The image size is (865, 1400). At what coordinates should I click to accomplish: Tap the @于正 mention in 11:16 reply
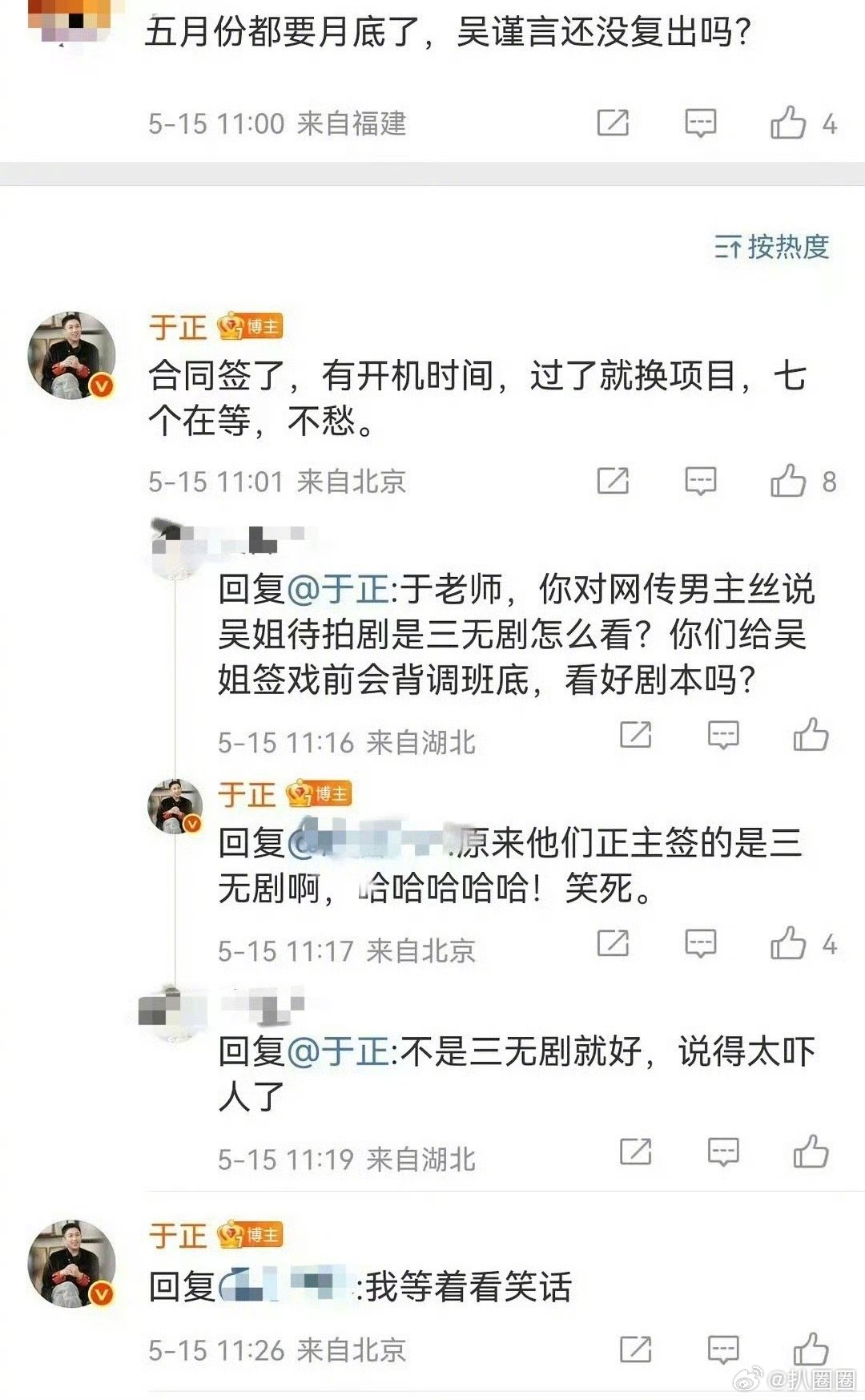(x=338, y=589)
